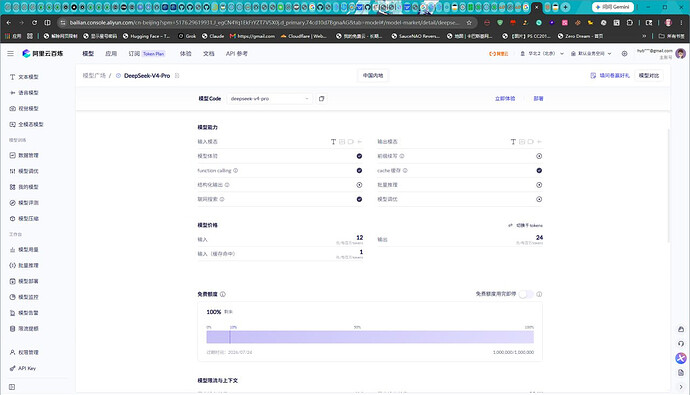
Task: Click the info icon beside 联网搜索
Action: pyautogui.click(x=222, y=199)
